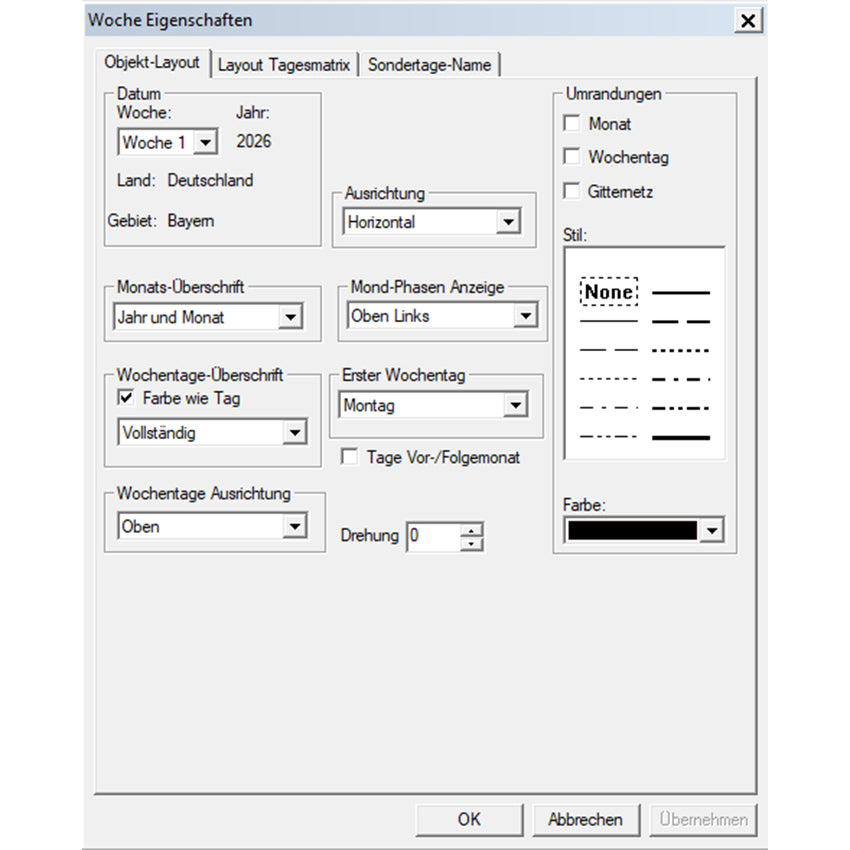Choose the thin solid line below None

coord(608,322)
